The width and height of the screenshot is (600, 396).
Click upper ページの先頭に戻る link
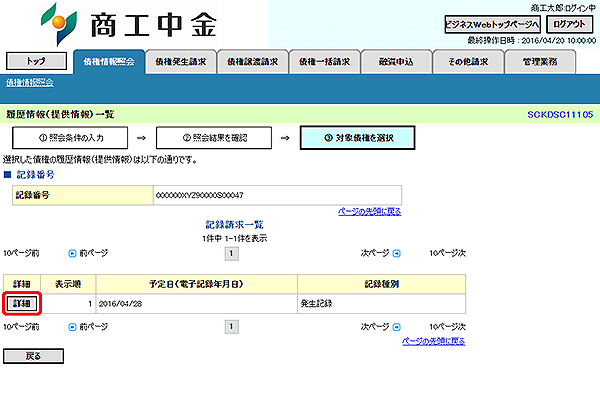370,212
